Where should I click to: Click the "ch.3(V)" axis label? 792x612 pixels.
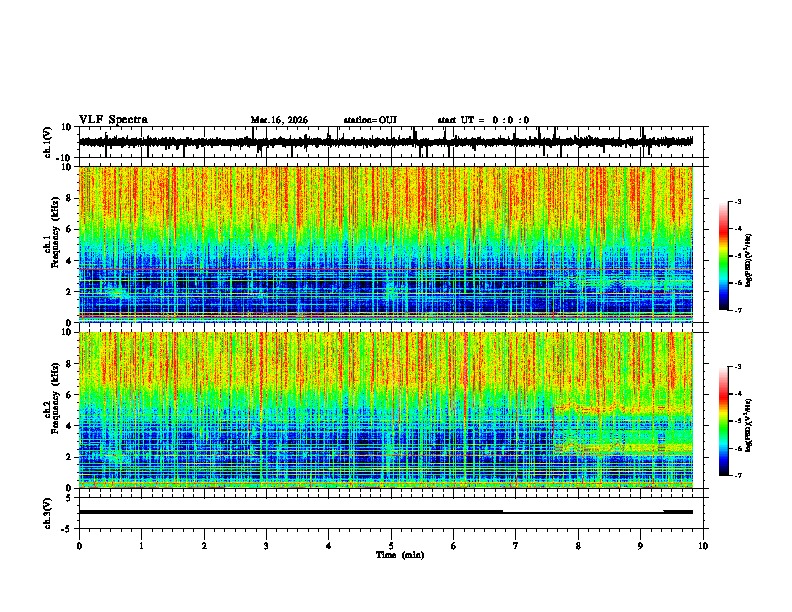[x=48, y=513]
